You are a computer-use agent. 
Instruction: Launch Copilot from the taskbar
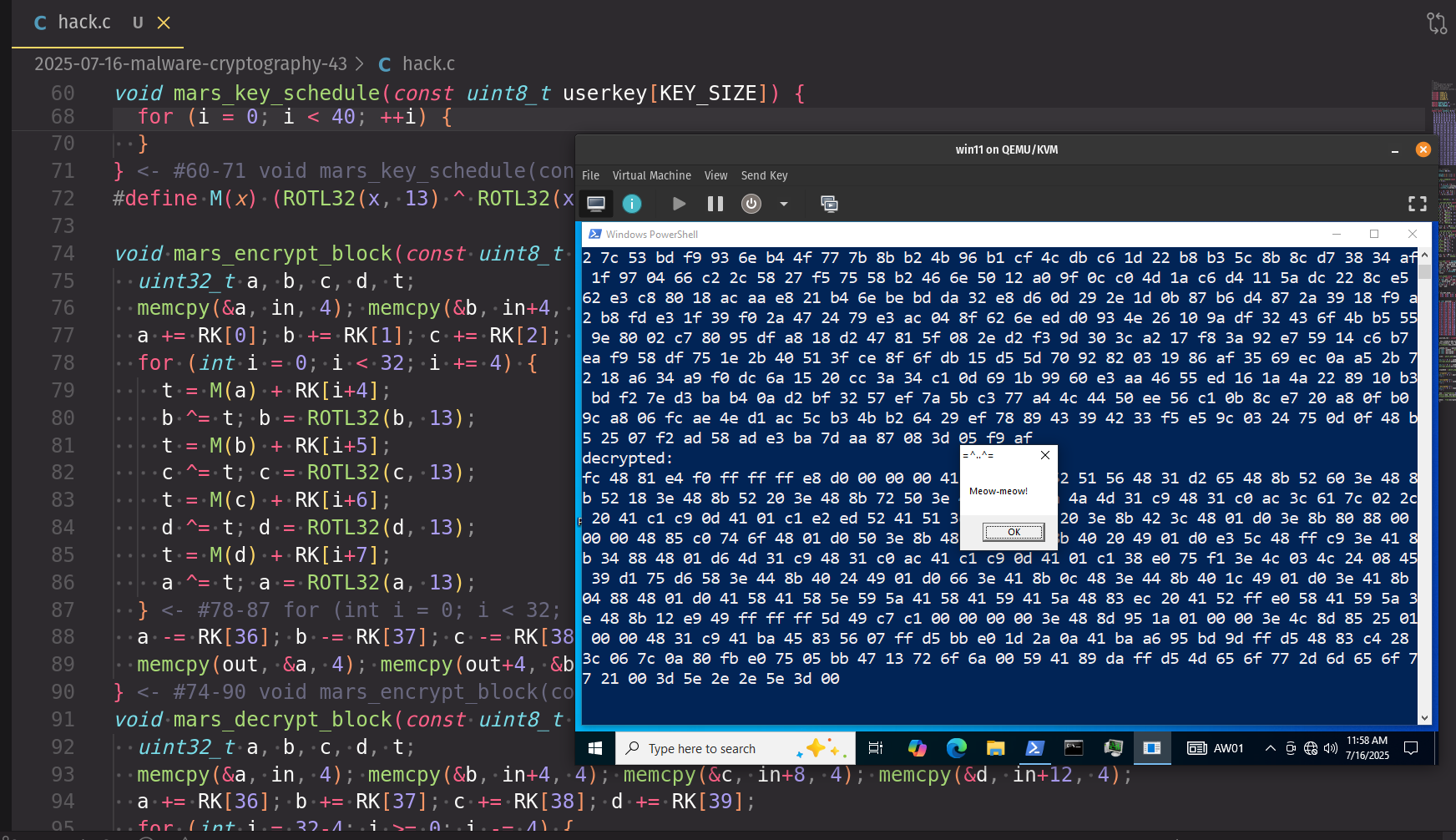pos(917,748)
